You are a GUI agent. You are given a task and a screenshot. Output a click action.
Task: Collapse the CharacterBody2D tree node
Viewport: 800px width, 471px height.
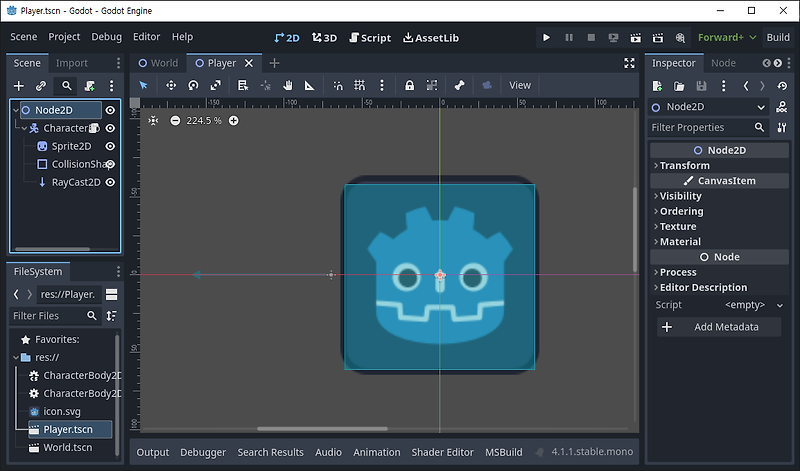click(x=24, y=128)
